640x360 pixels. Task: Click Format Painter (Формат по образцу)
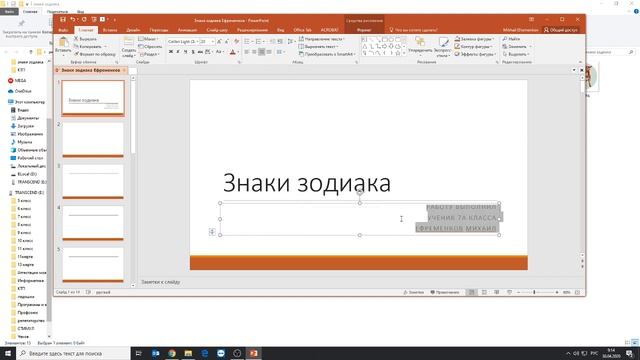(x=95, y=54)
